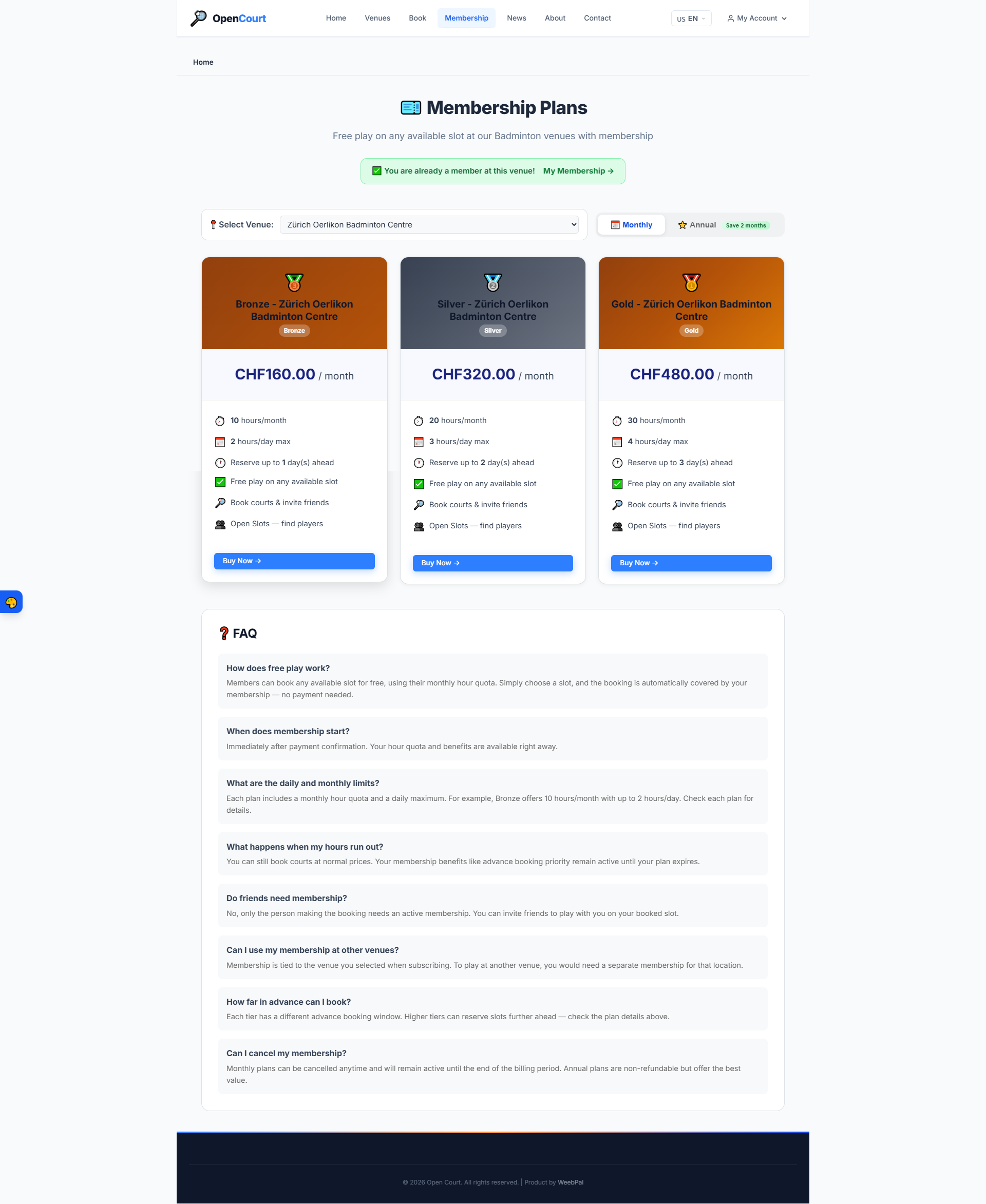This screenshot has height=1204, width=986.
Task: Switch billing to Monthly
Action: (x=631, y=225)
